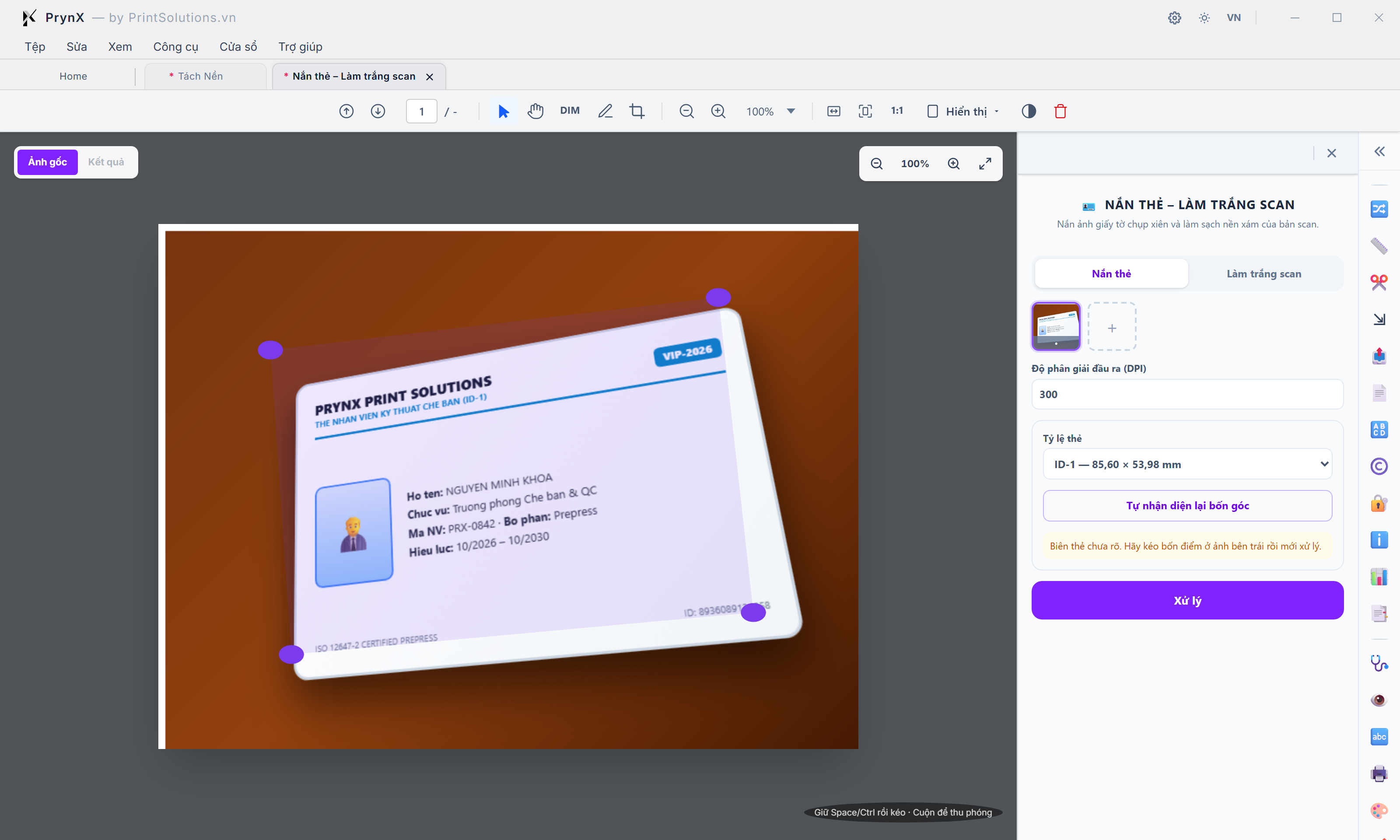Toggle light/dark theme sun icon
1400x840 pixels.
click(x=1204, y=17)
